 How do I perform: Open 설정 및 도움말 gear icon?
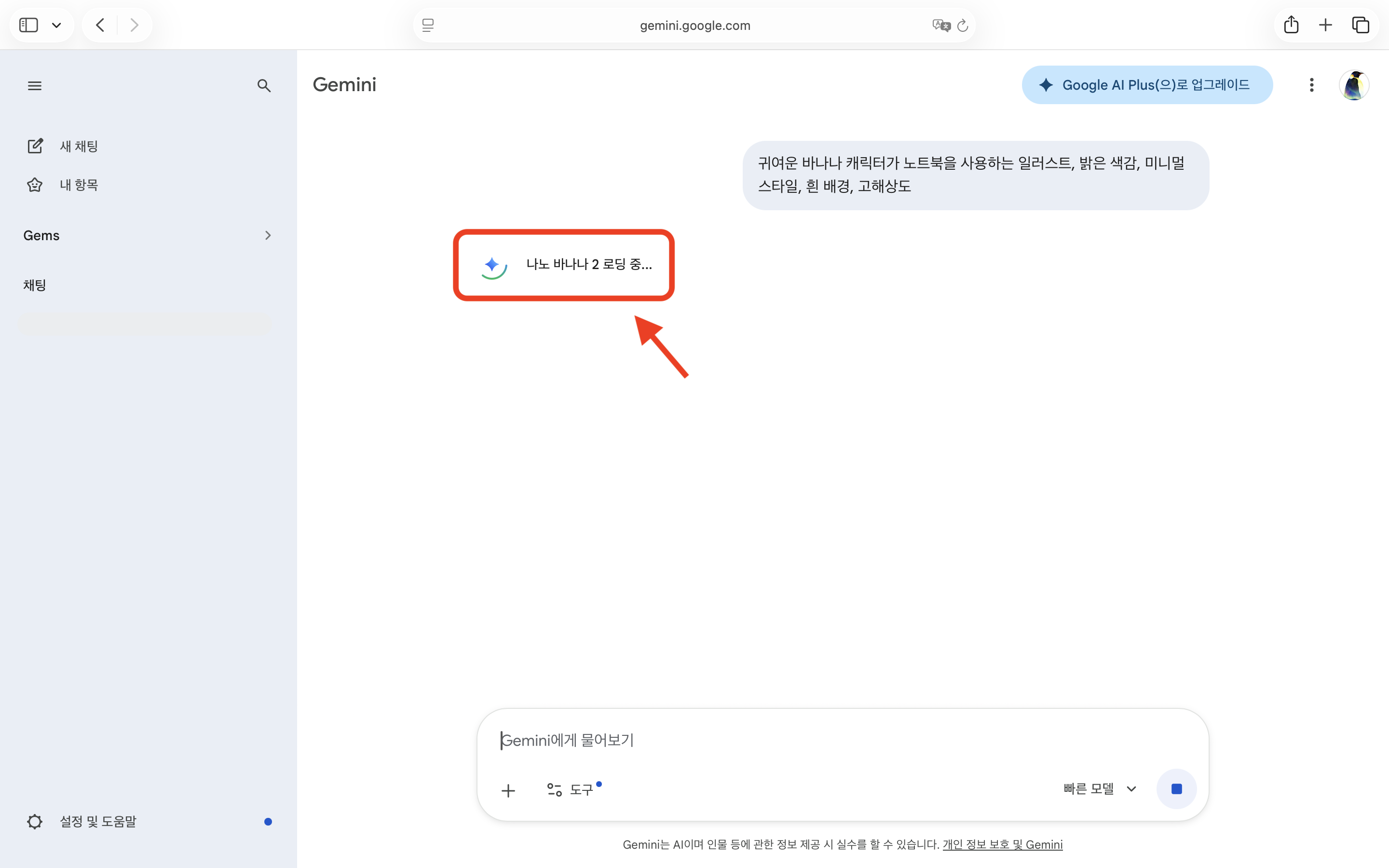point(34,822)
